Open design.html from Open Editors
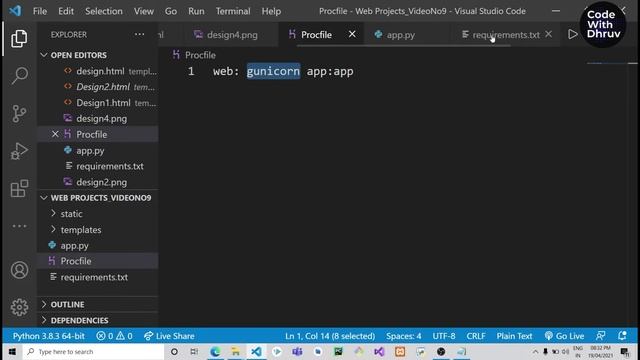Viewport: 640px width, 360px height. click(x=100, y=71)
